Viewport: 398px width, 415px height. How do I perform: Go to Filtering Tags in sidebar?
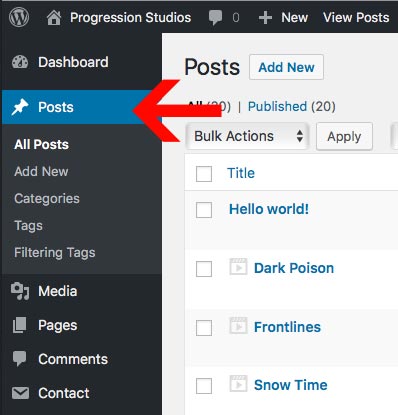55,253
